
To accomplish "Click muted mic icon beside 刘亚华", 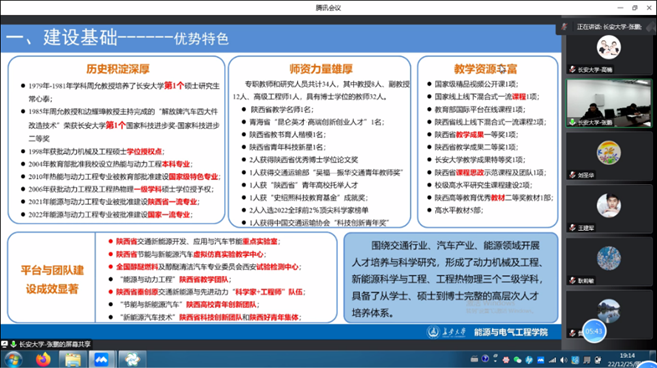I will 572,175.
